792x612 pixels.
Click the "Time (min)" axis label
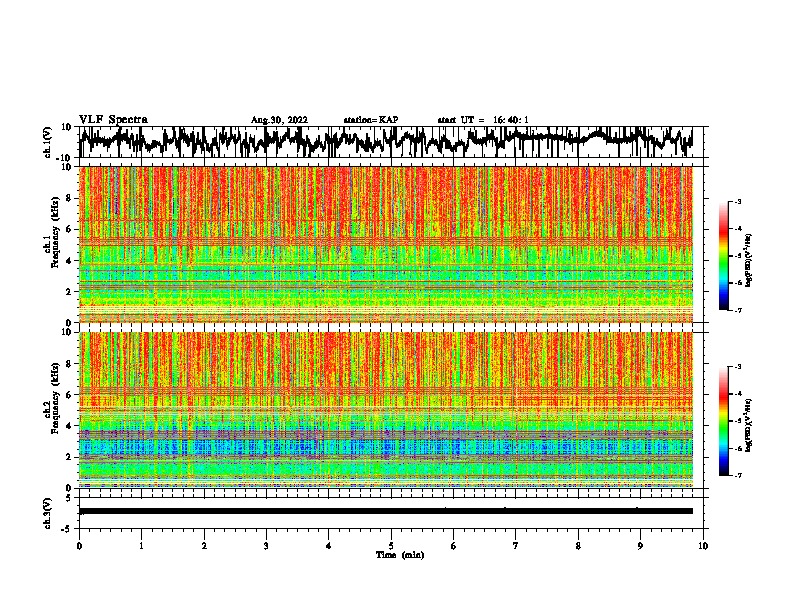click(400, 555)
